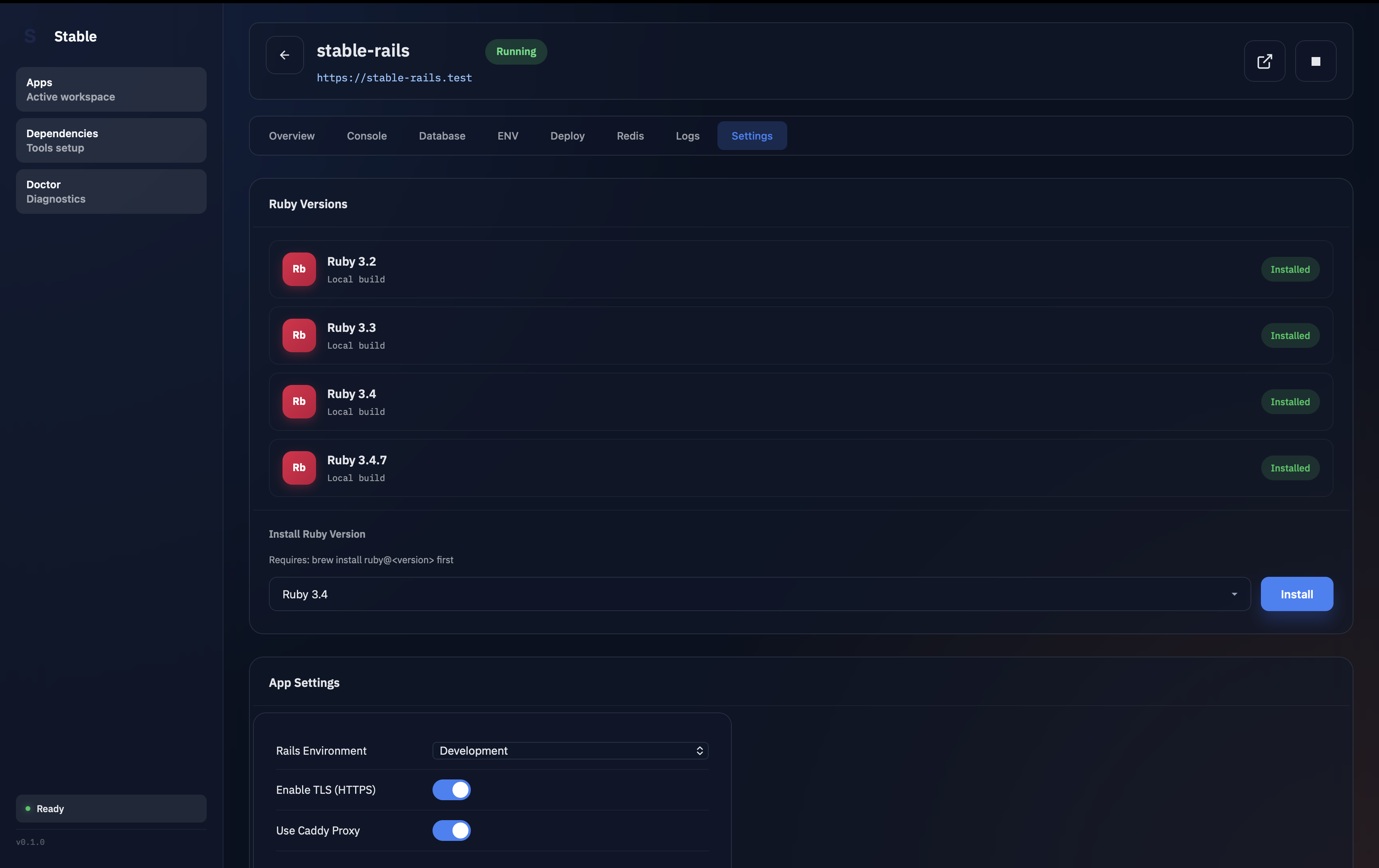Click the Stable app name in sidebar
The height and width of the screenshot is (868, 1379).
click(x=75, y=37)
